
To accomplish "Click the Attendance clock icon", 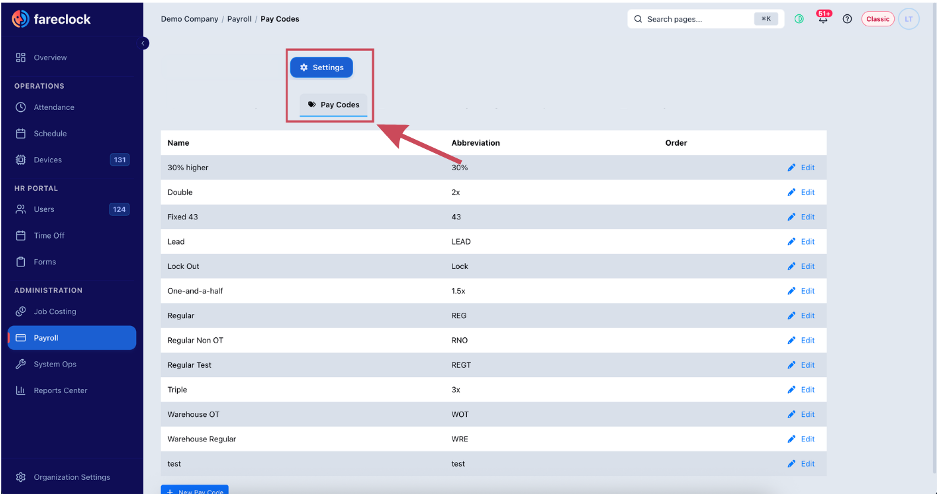I will (x=20, y=107).
